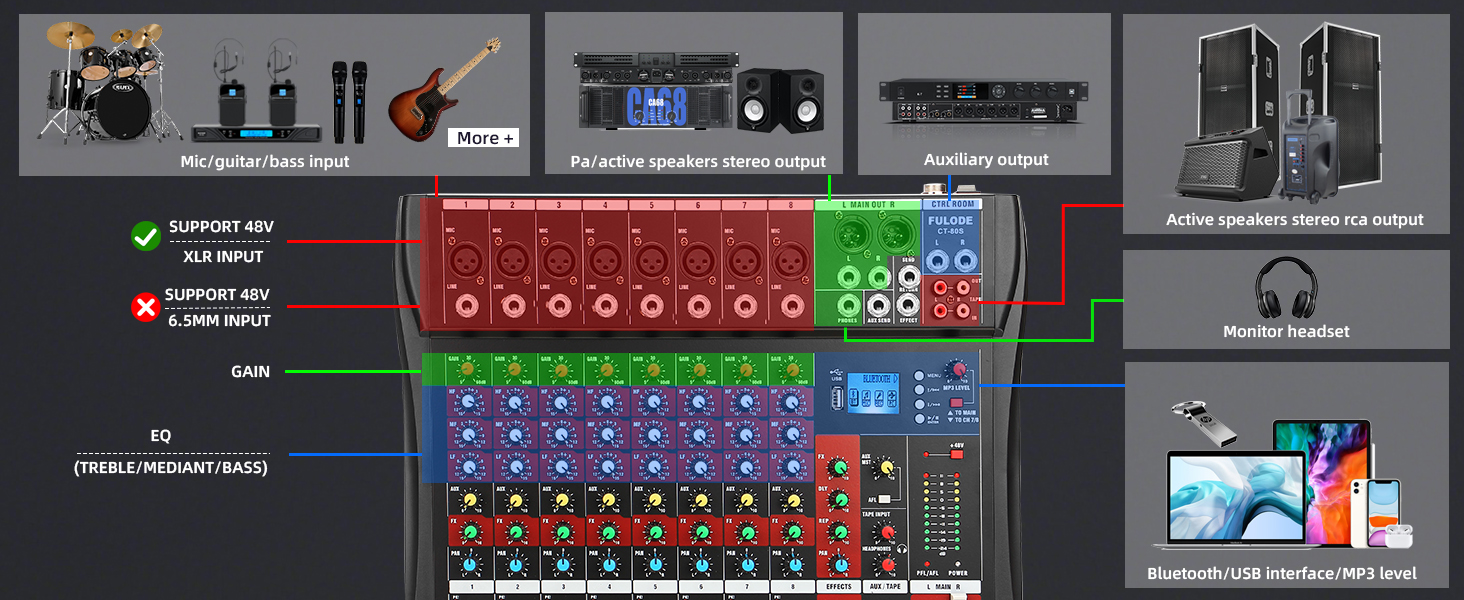Click the AUX SEND jack

879,304
